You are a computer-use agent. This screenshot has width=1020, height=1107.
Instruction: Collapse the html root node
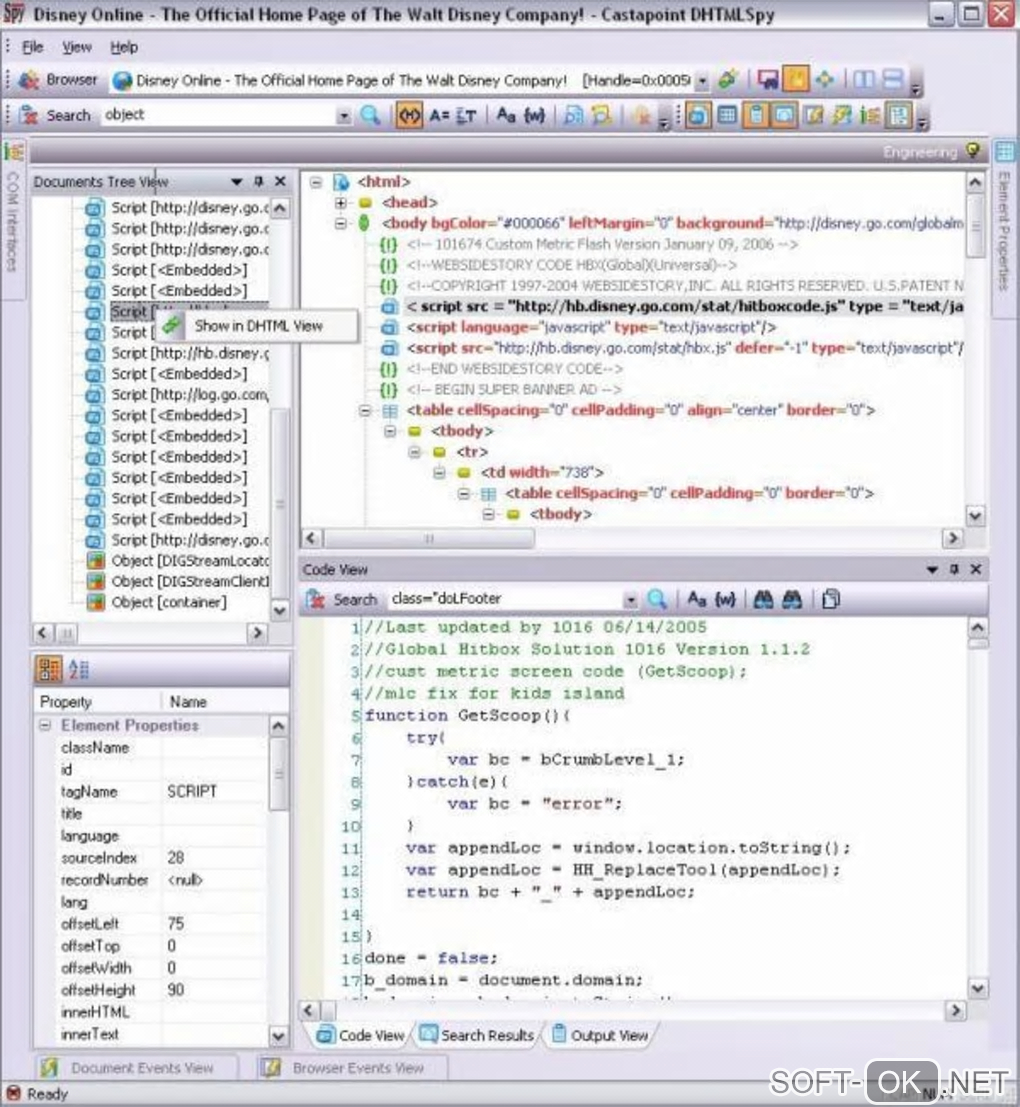coord(316,182)
